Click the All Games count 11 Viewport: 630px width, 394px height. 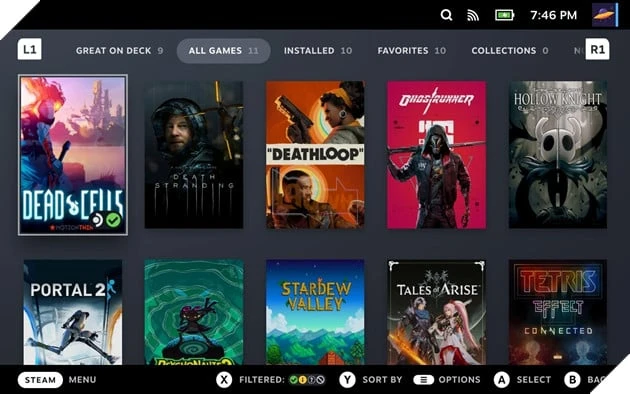tap(253, 51)
